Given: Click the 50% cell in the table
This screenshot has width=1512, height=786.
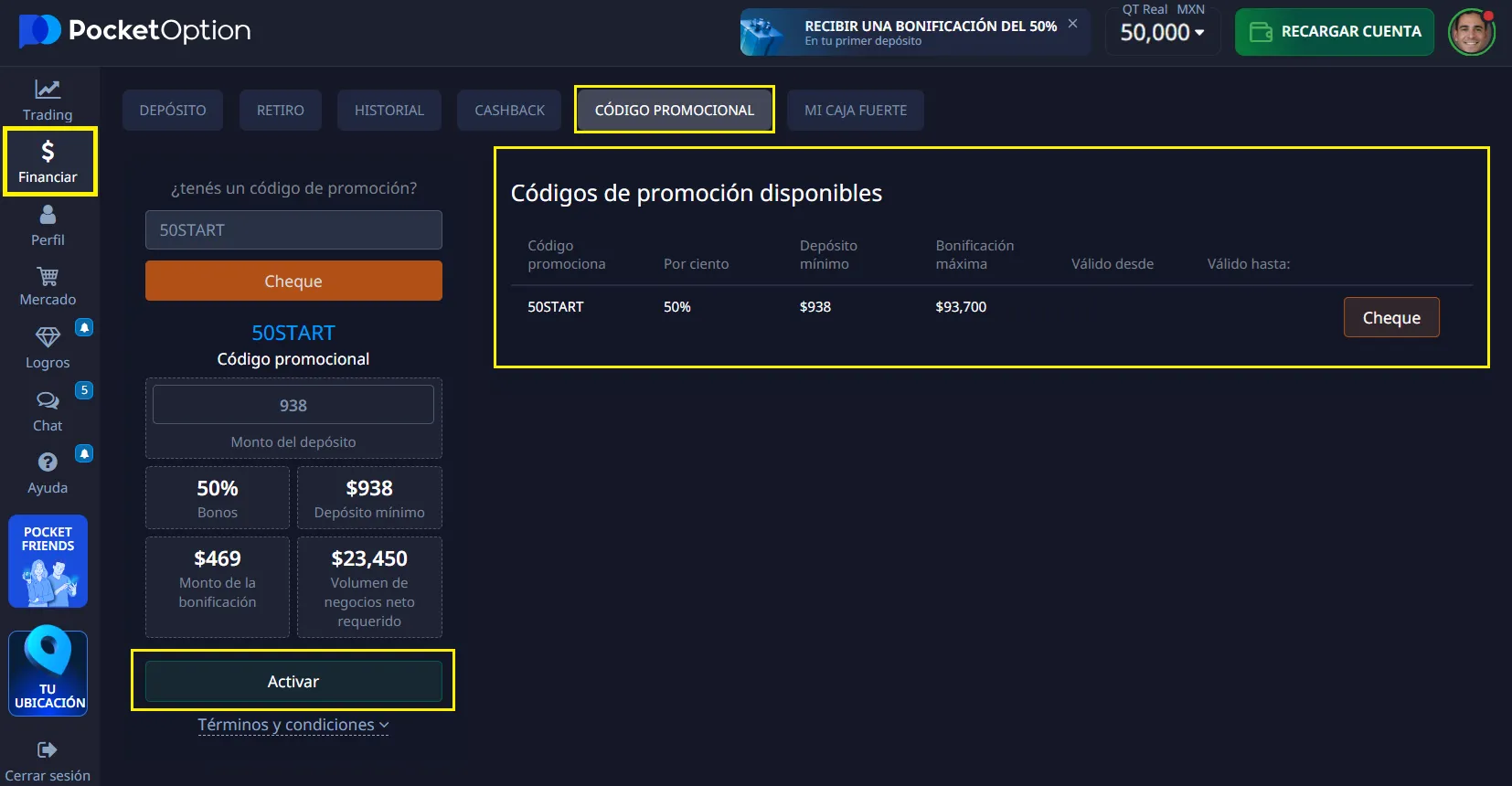Looking at the screenshot, I should (x=677, y=307).
